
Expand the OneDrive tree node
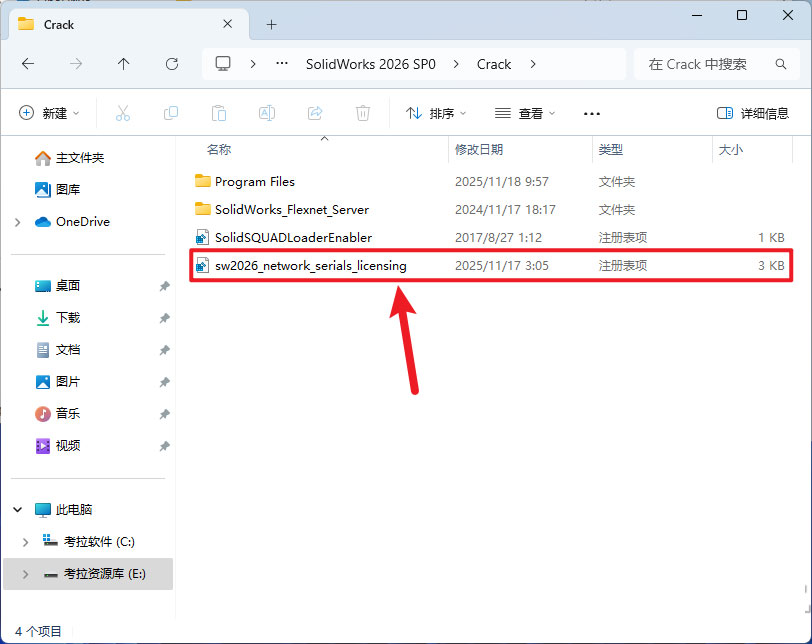tap(18, 222)
